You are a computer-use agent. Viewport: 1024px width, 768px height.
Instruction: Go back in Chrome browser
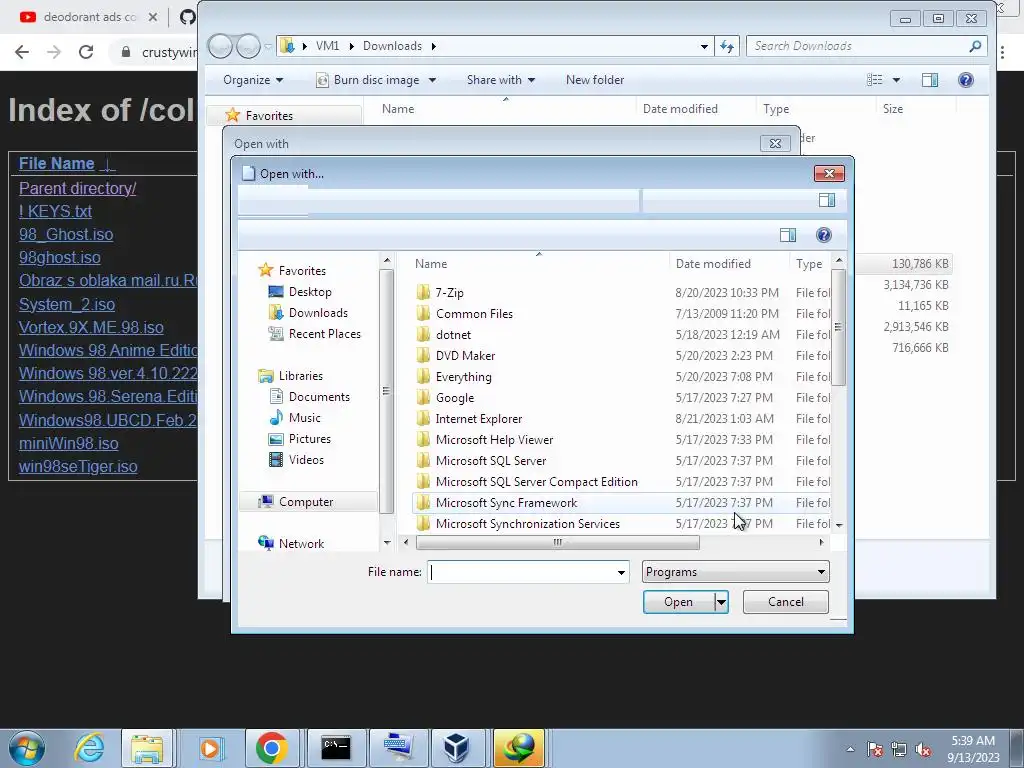click(22, 52)
